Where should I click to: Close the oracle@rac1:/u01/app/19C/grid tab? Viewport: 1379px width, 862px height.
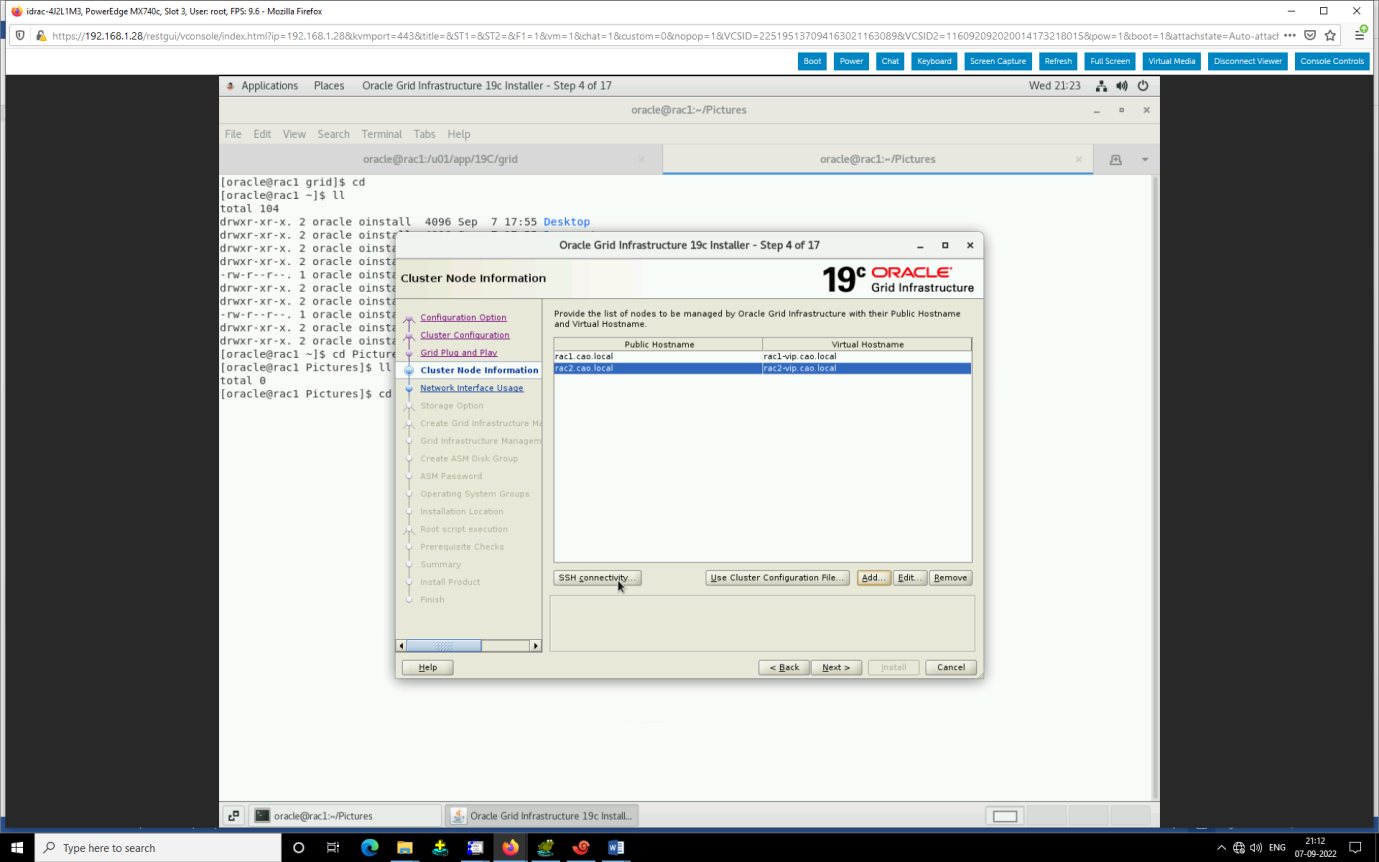[642, 159]
